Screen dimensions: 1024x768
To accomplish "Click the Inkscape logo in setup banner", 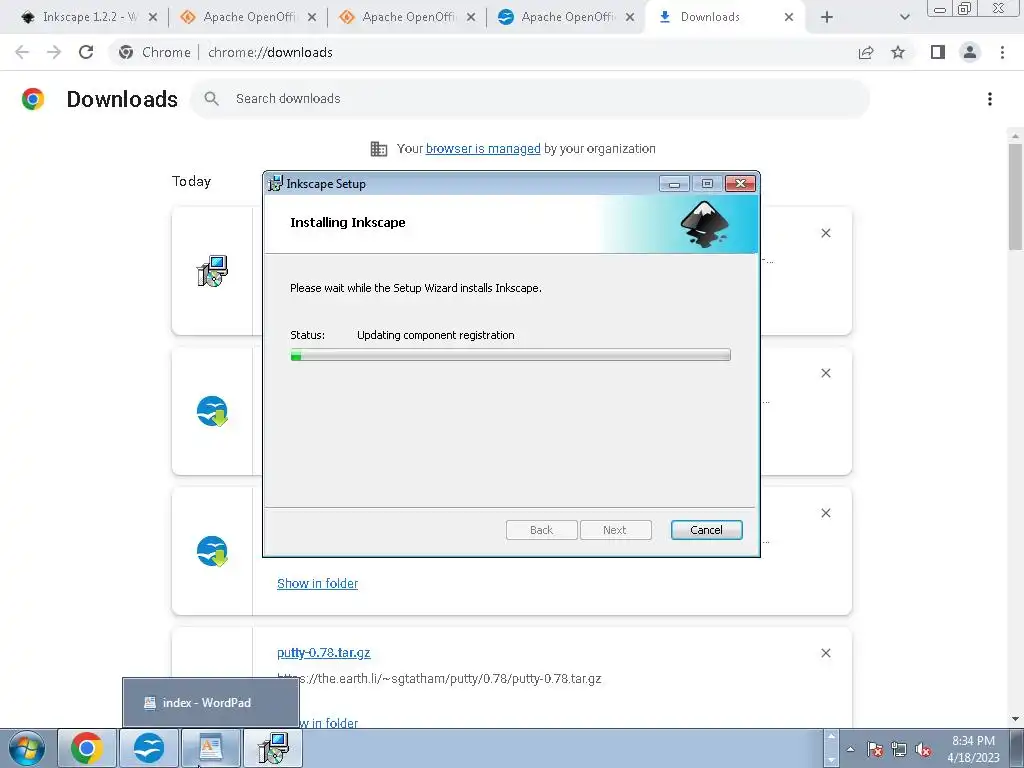I will tap(704, 224).
